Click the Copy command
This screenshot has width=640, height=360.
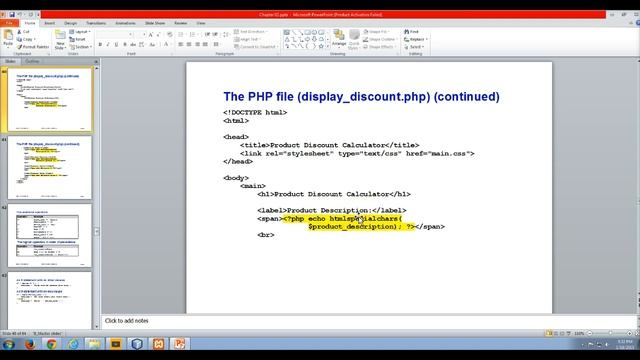[x=26, y=39]
